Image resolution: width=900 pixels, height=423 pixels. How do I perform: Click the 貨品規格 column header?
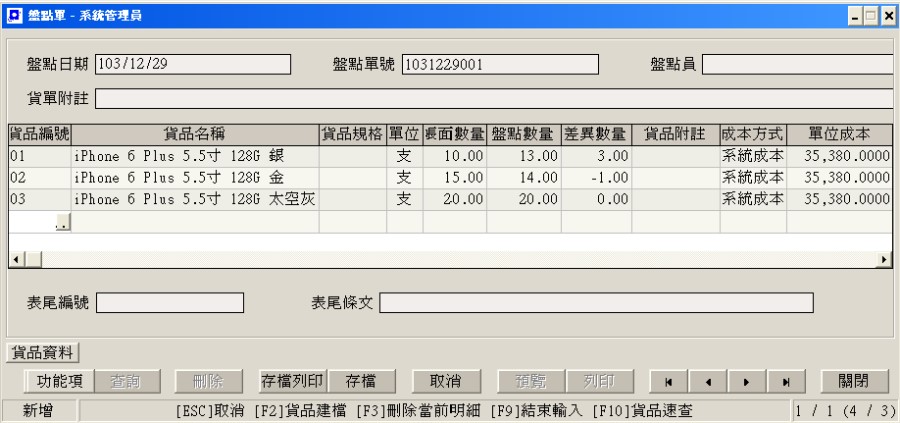(352, 135)
